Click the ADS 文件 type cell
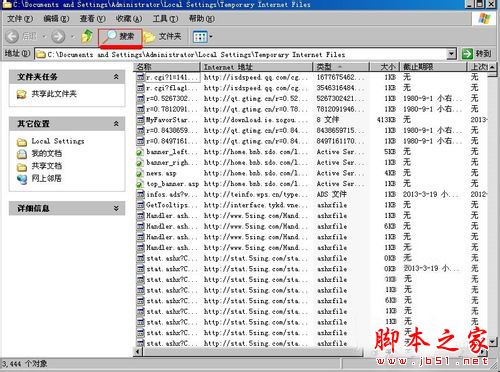The width and height of the screenshot is (500, 372). (x=331, y=194)
